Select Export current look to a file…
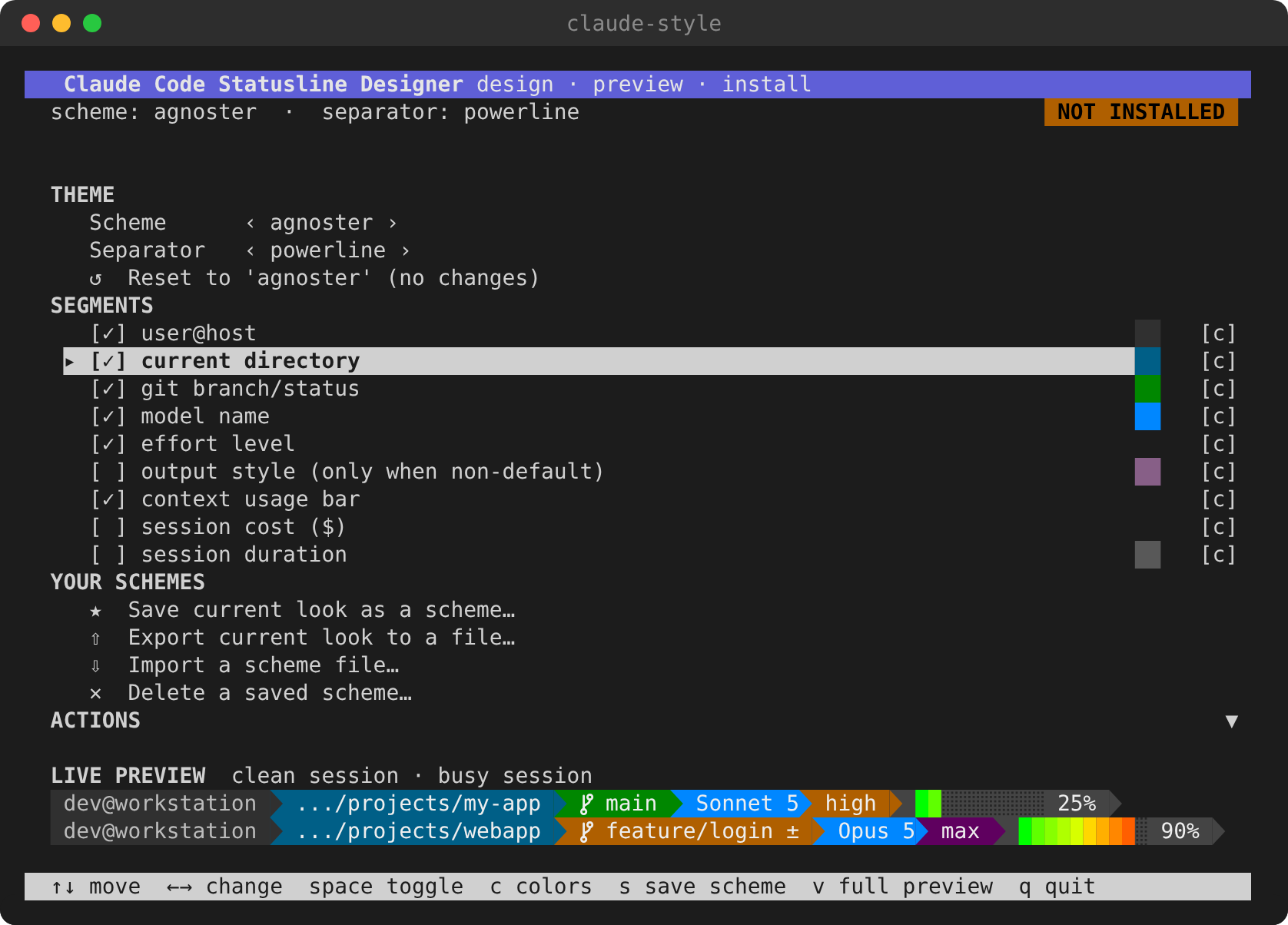 click(321, 638)
